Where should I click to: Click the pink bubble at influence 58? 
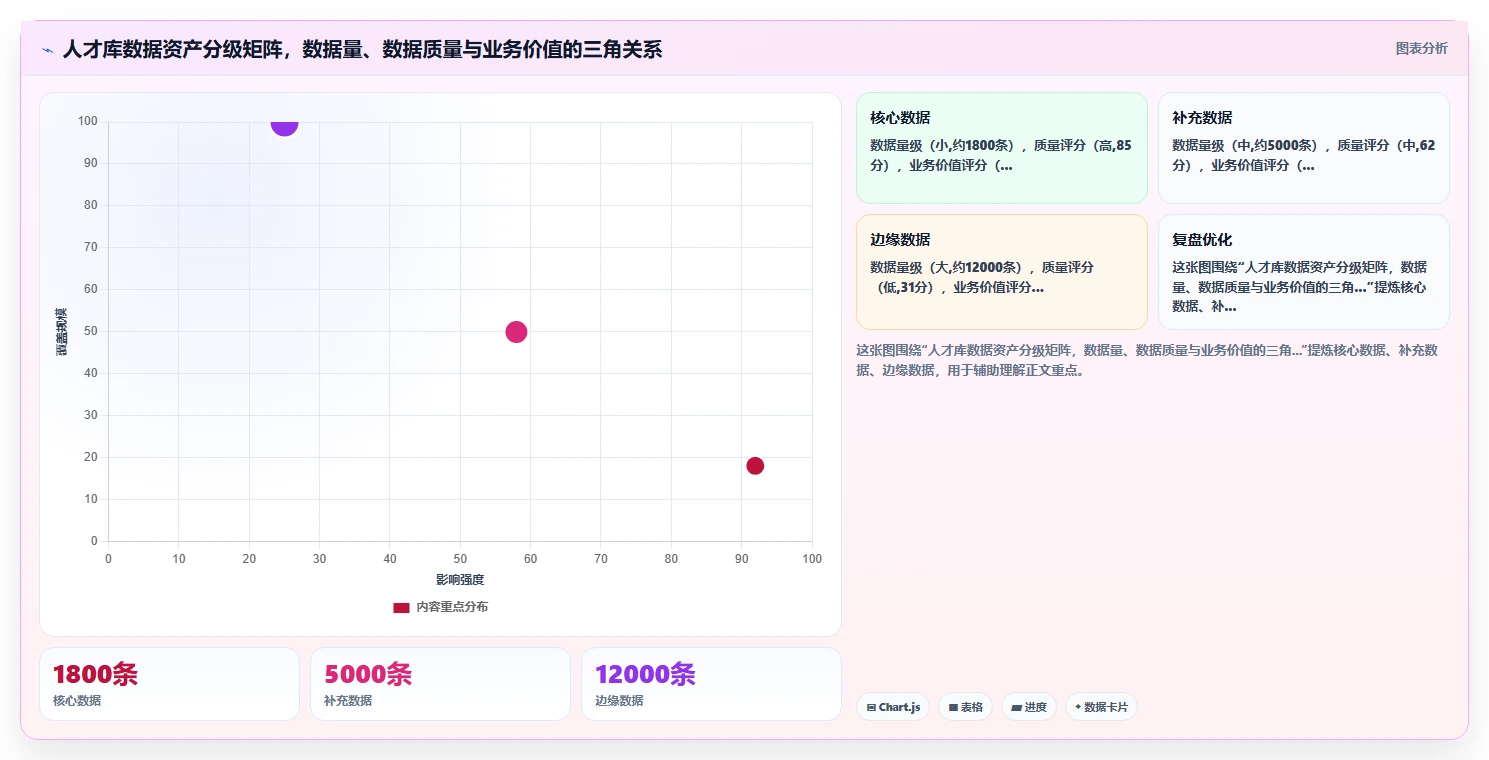coord(516,332)
